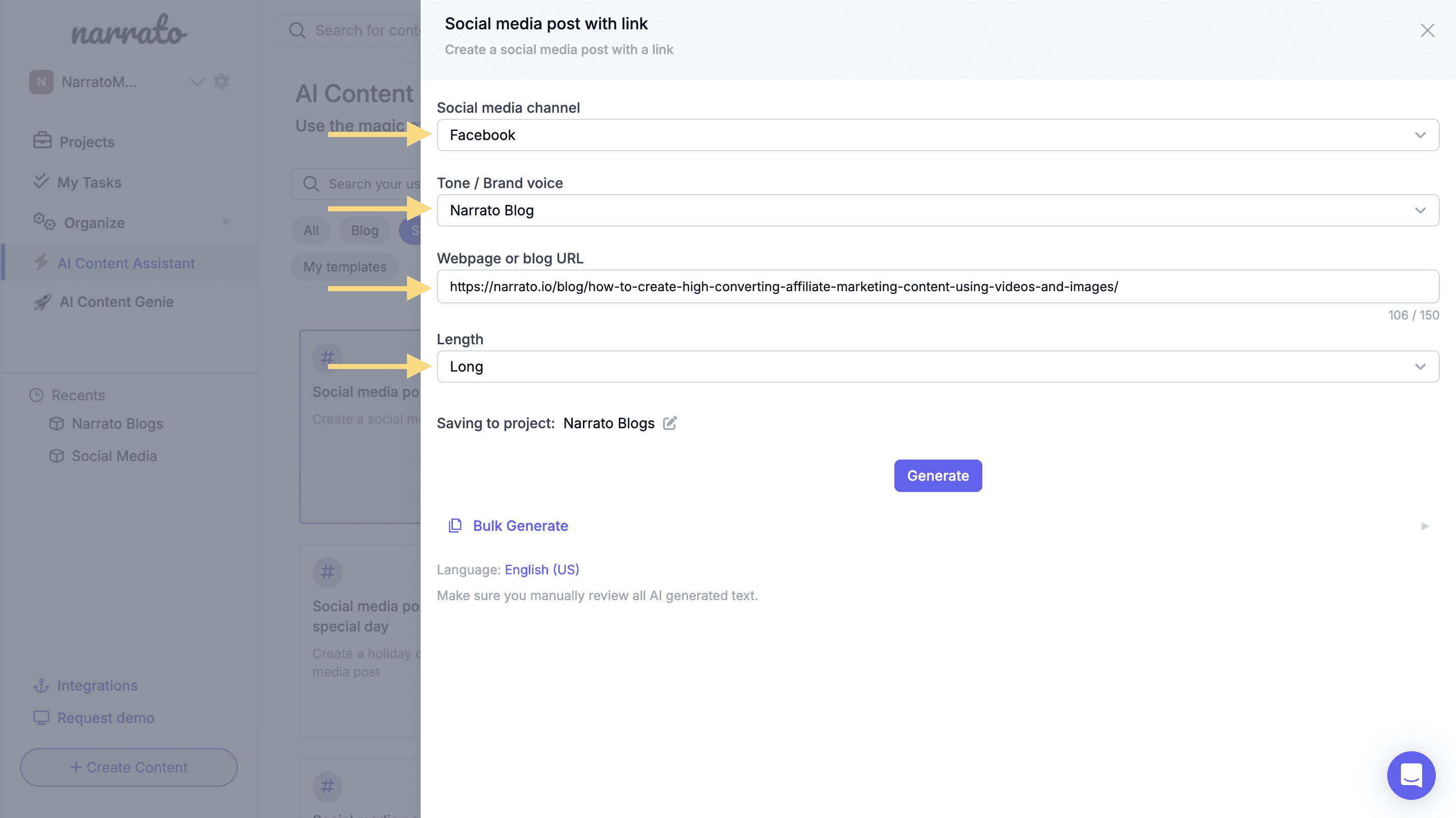Open My Tasks in sidebar
Image resolution: width=1456 pixels, height=818 pixels.
point(89,183)
